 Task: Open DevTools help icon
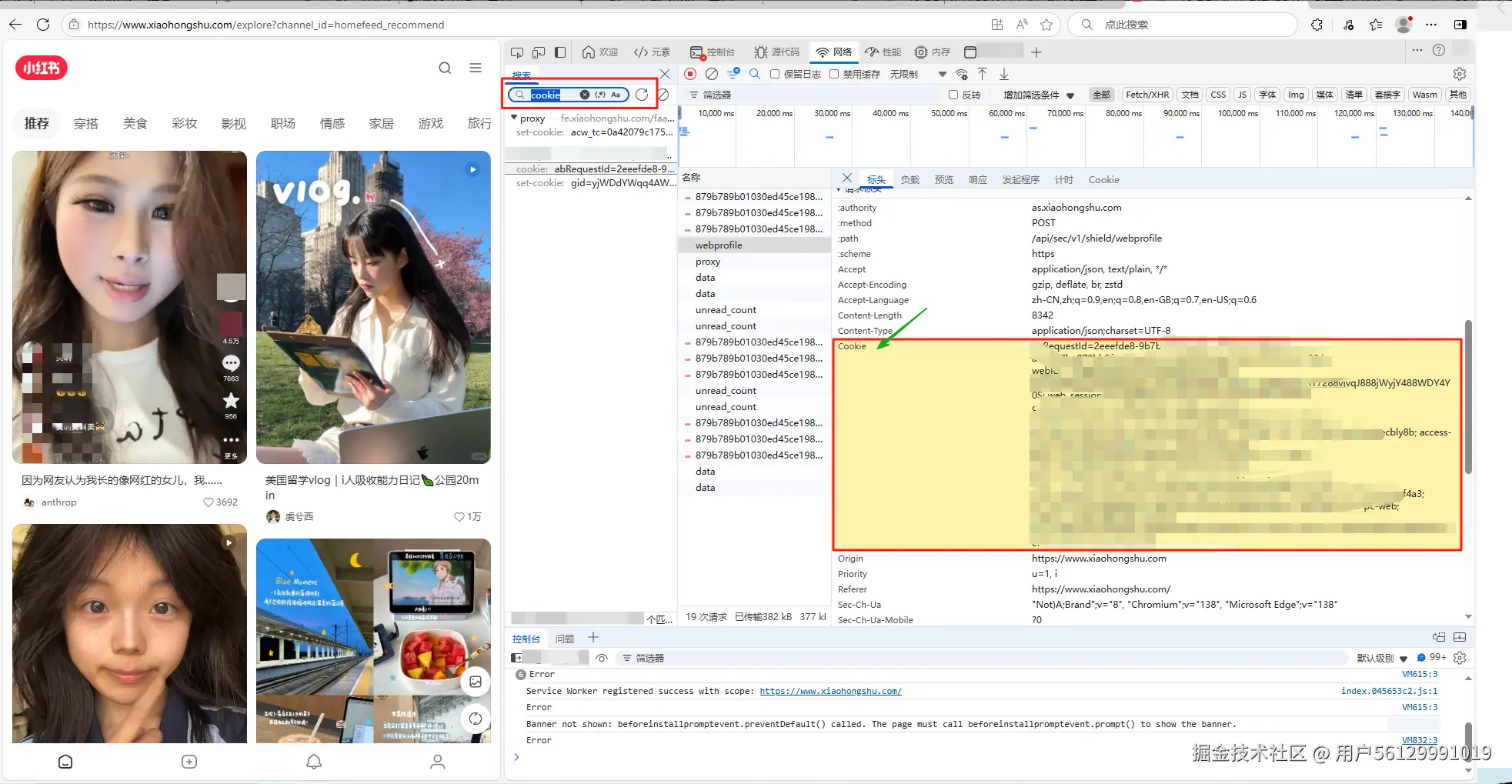point(1439,50)
